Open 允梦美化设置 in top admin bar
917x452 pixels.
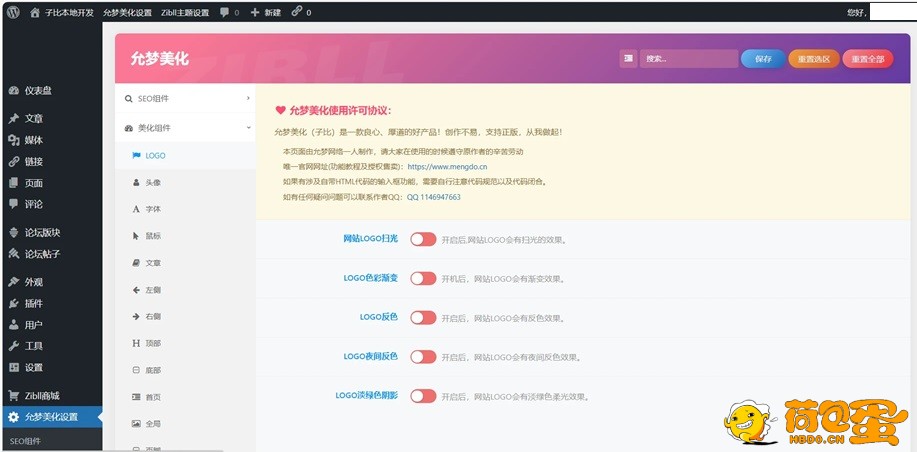click(127, 12)
